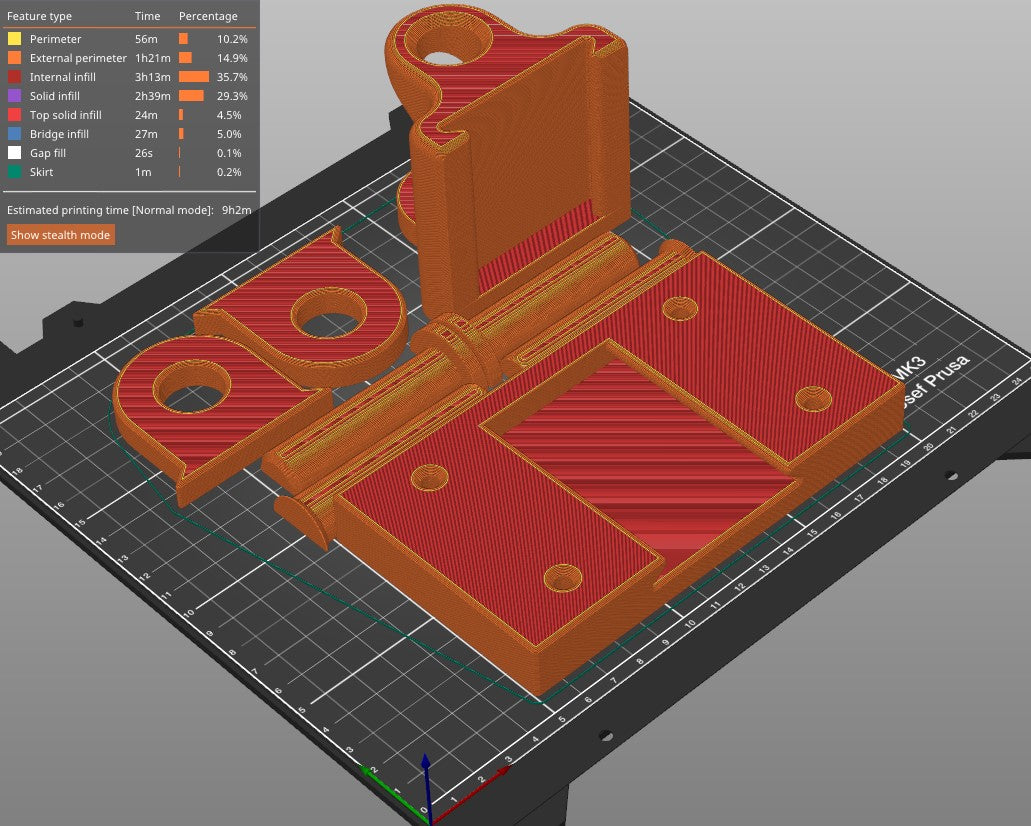This screenshot has height=826, width=1031.
Task: Hide External perimeter using its legend label
Action: (x=78, y=58)
